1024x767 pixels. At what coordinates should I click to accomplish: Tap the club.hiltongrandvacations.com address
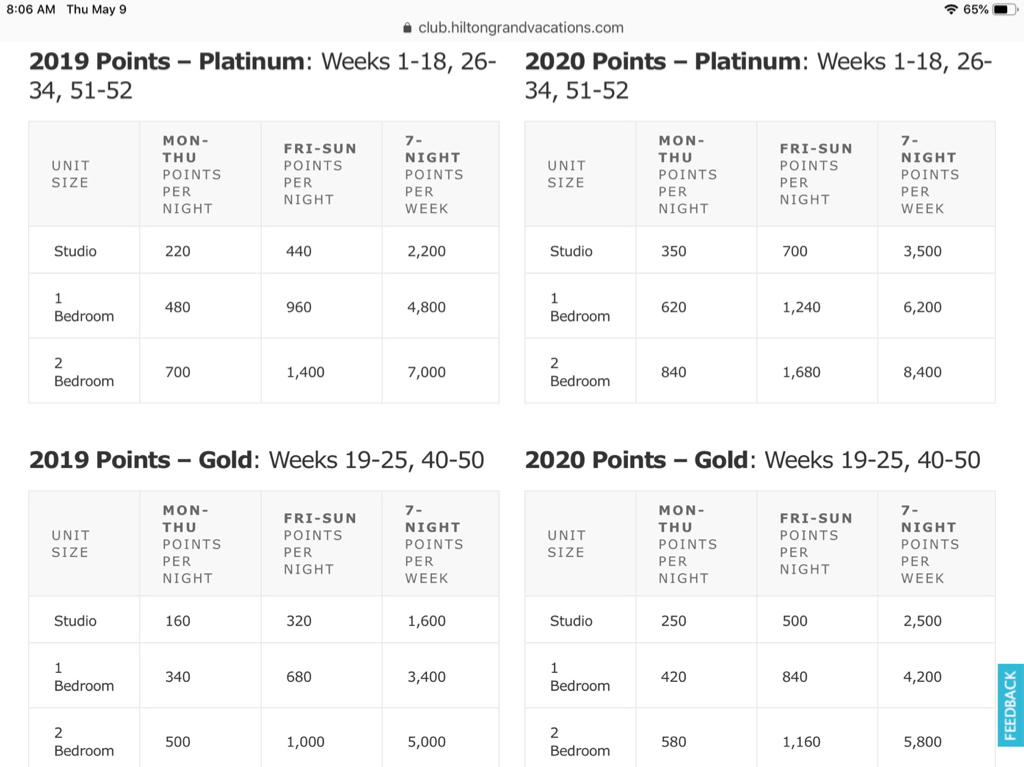click(x=520, y=28)
